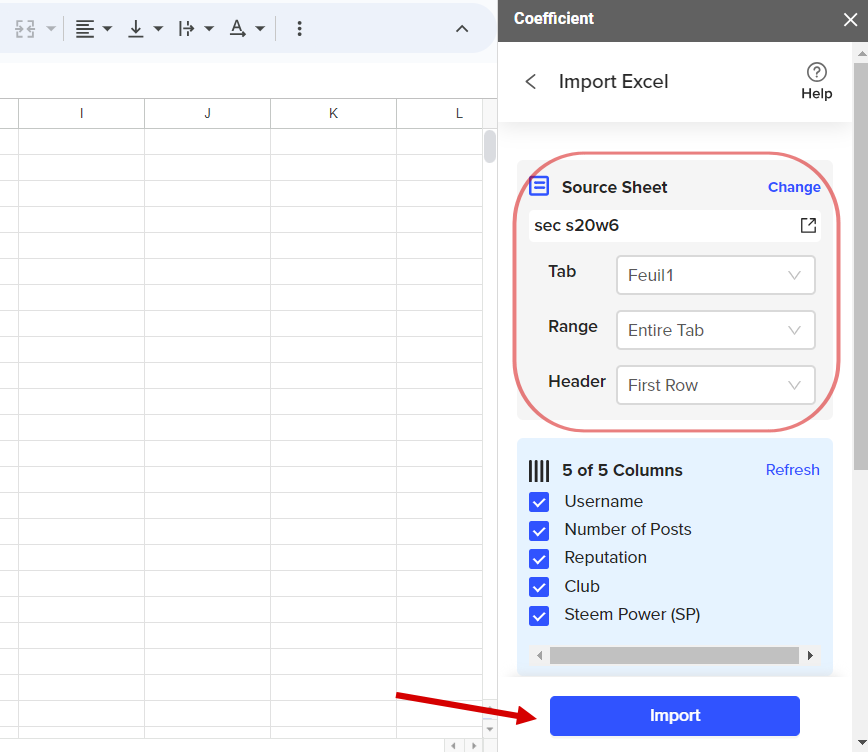Screen dimensions: 868x752
Task: Open the Range dropdown showing Entire Tab
Action: pos(716,330)
